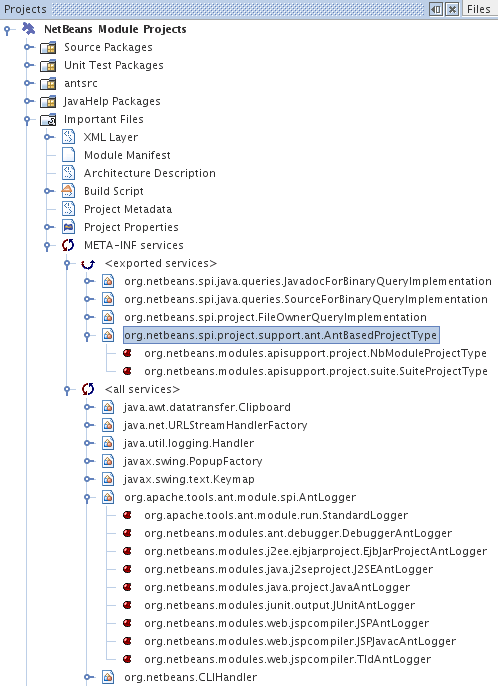Close the Projects window
The image size is (498, 686).
pyautogui.click(x=452, y=9)
